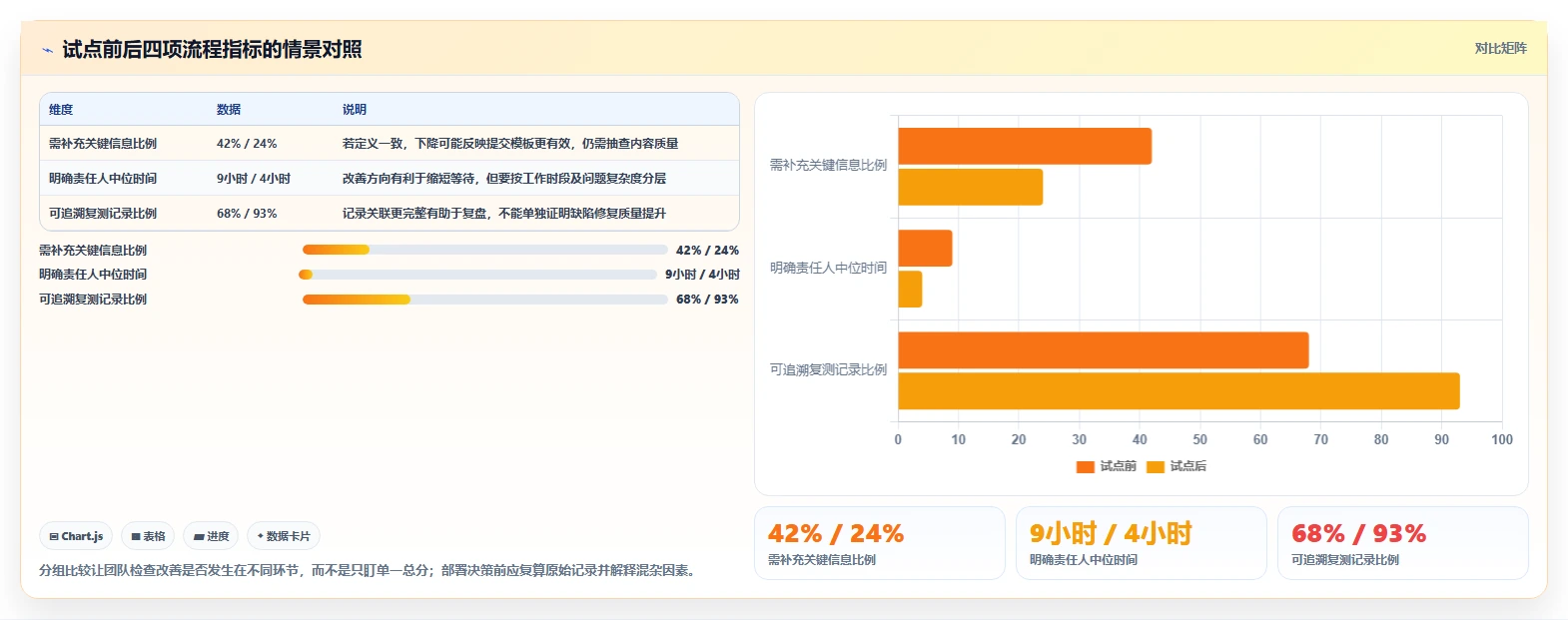Click the x-axis tick label 50
This screenshot has height=620, width=1568.
pyautogui.click(x=1199, y=440)
